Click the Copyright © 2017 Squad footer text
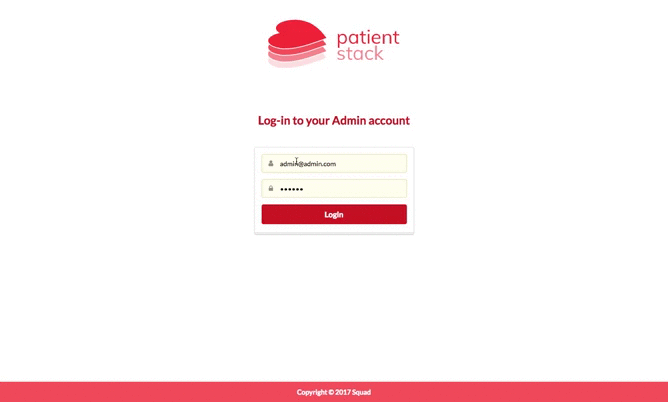The width and height of the screenshot is (668, 402). tap(334, 392)
